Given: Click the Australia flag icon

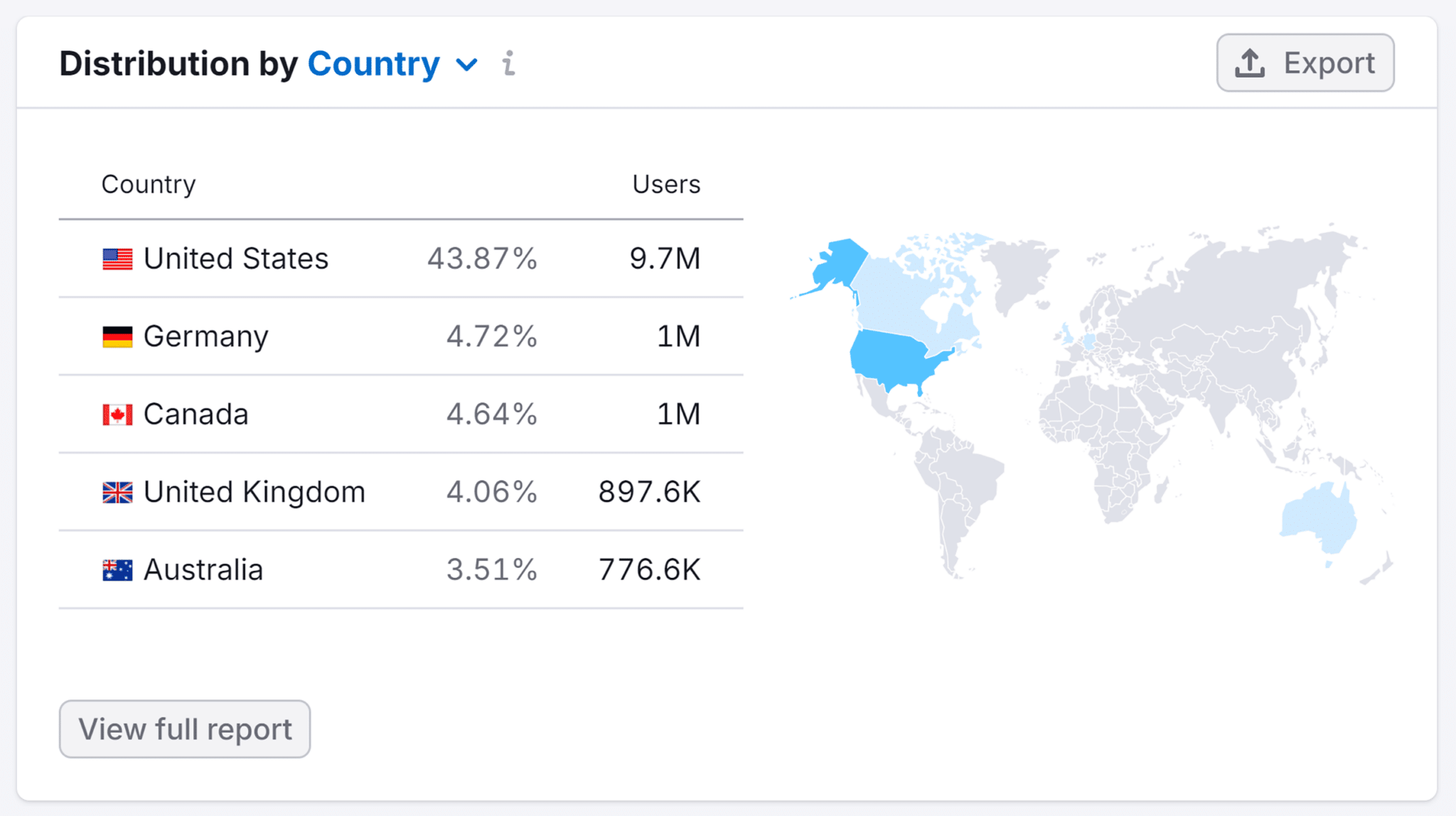Looking at the screenshot, I should click(x=117, y=570).
